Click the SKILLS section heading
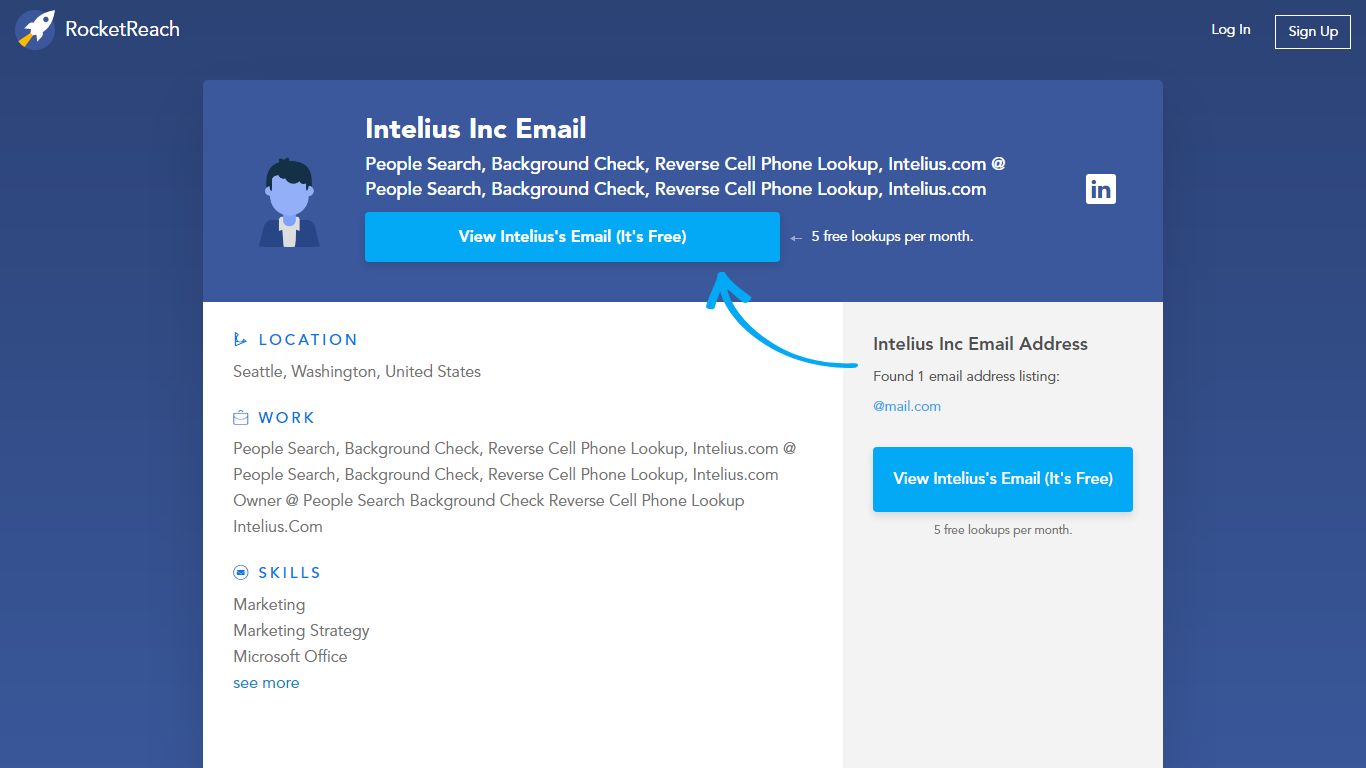Viewport: 1366px width, 768px height. pos(290,573)
